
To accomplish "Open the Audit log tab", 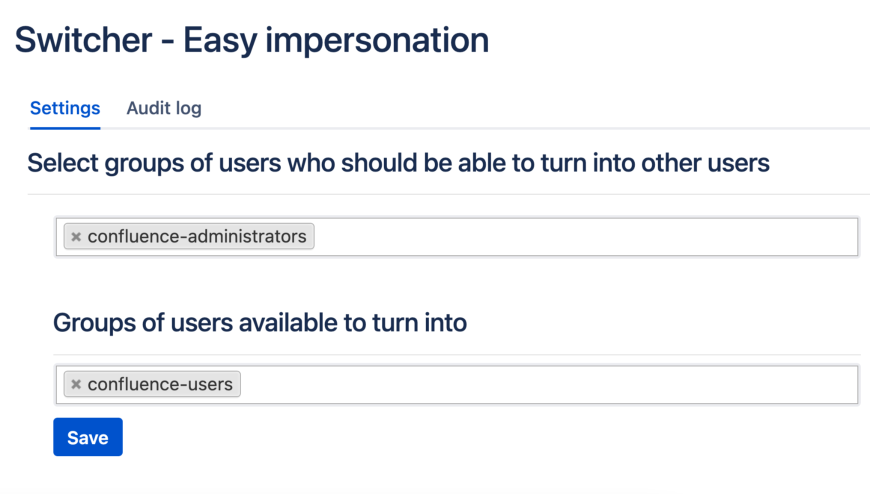I will tap(164, 108).
